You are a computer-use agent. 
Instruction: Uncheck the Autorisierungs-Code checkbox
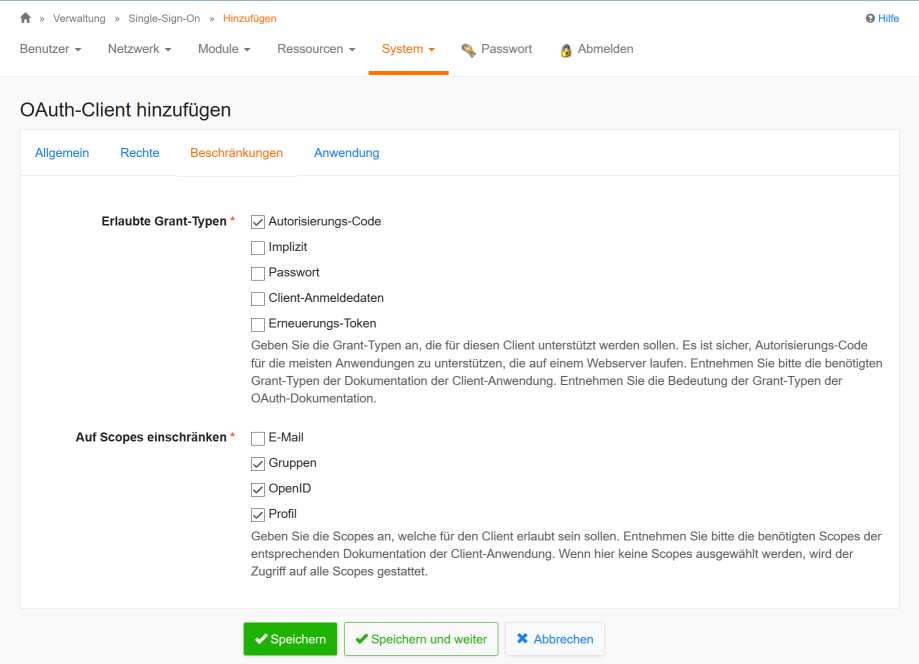(x=258, y=222)
